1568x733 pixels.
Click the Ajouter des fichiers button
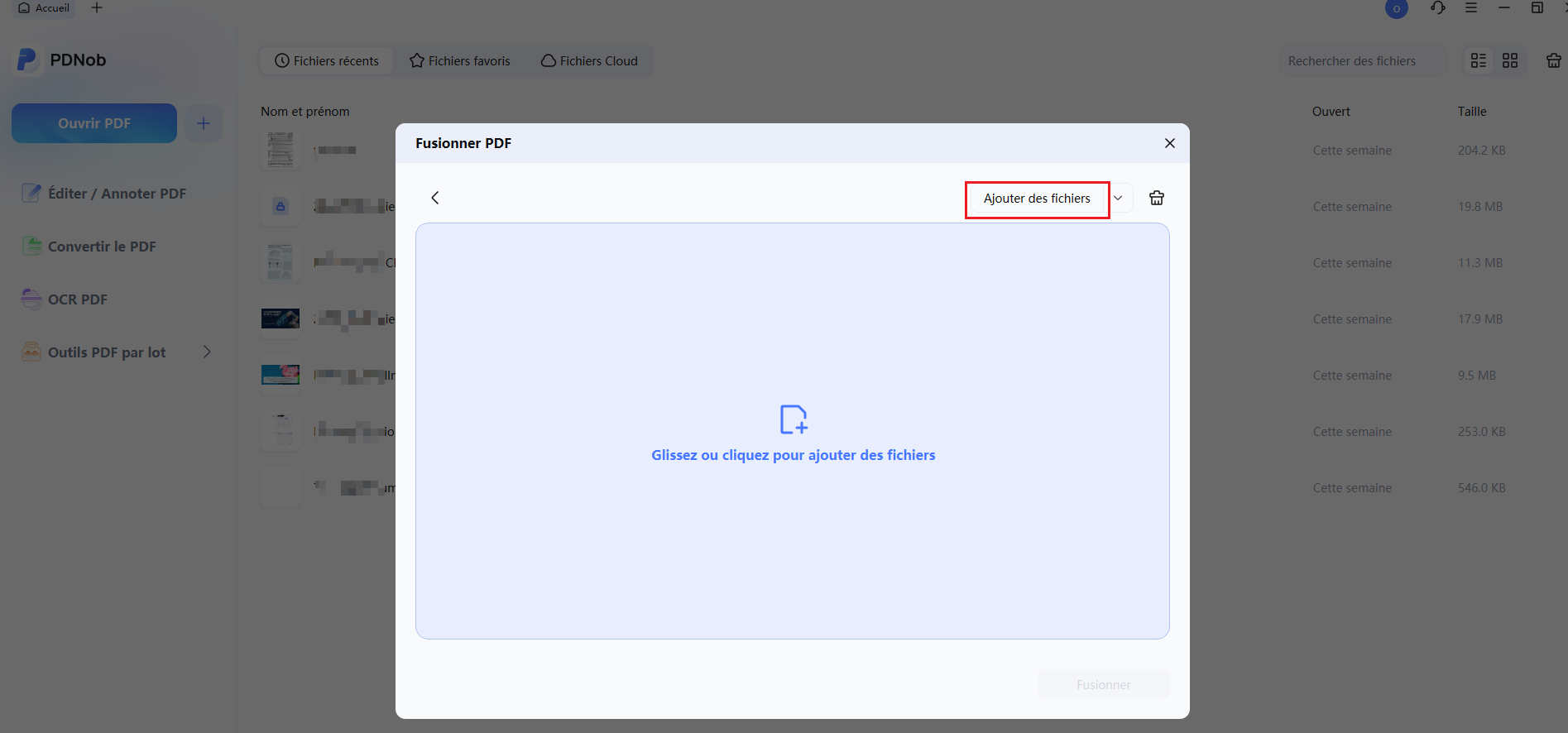pos(1037,199)
